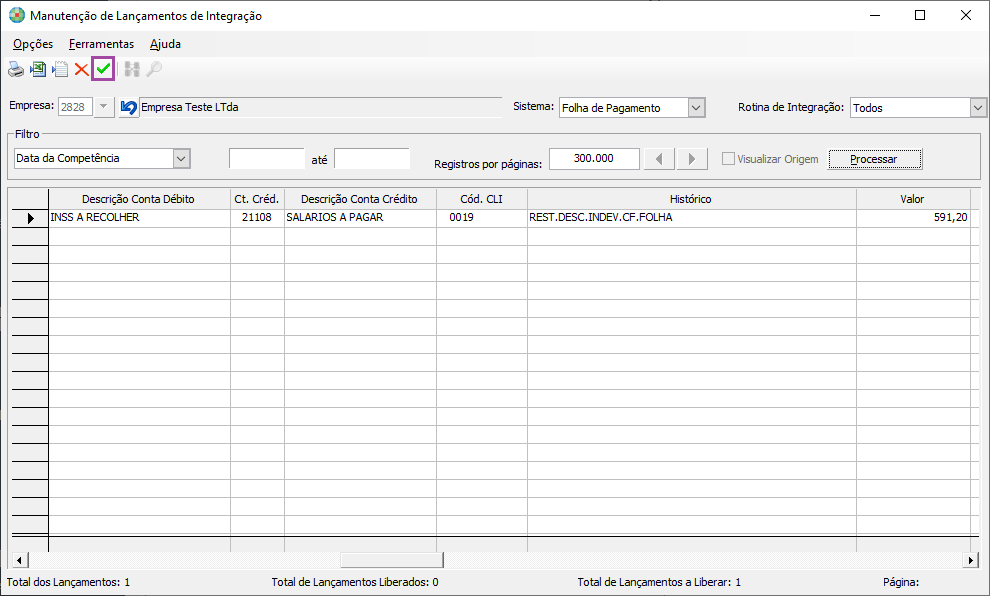
Task: Open the Opções menu
Action: point(33,44)
